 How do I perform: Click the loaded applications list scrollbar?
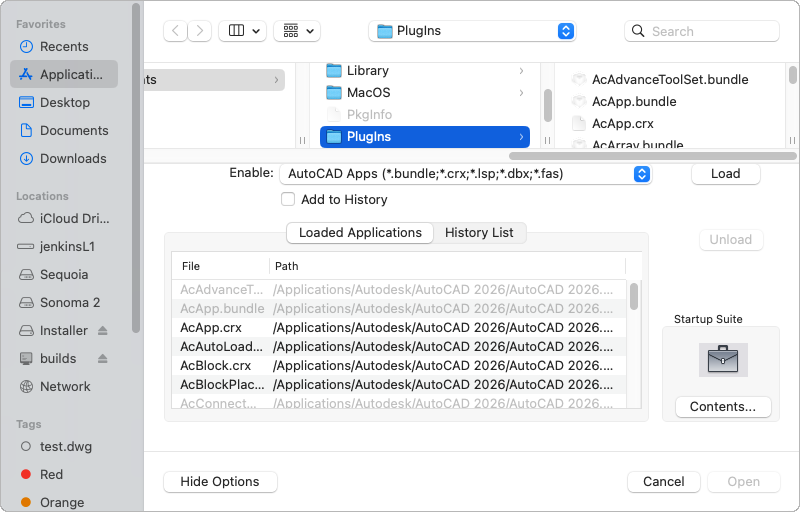(x=634, y=297)
